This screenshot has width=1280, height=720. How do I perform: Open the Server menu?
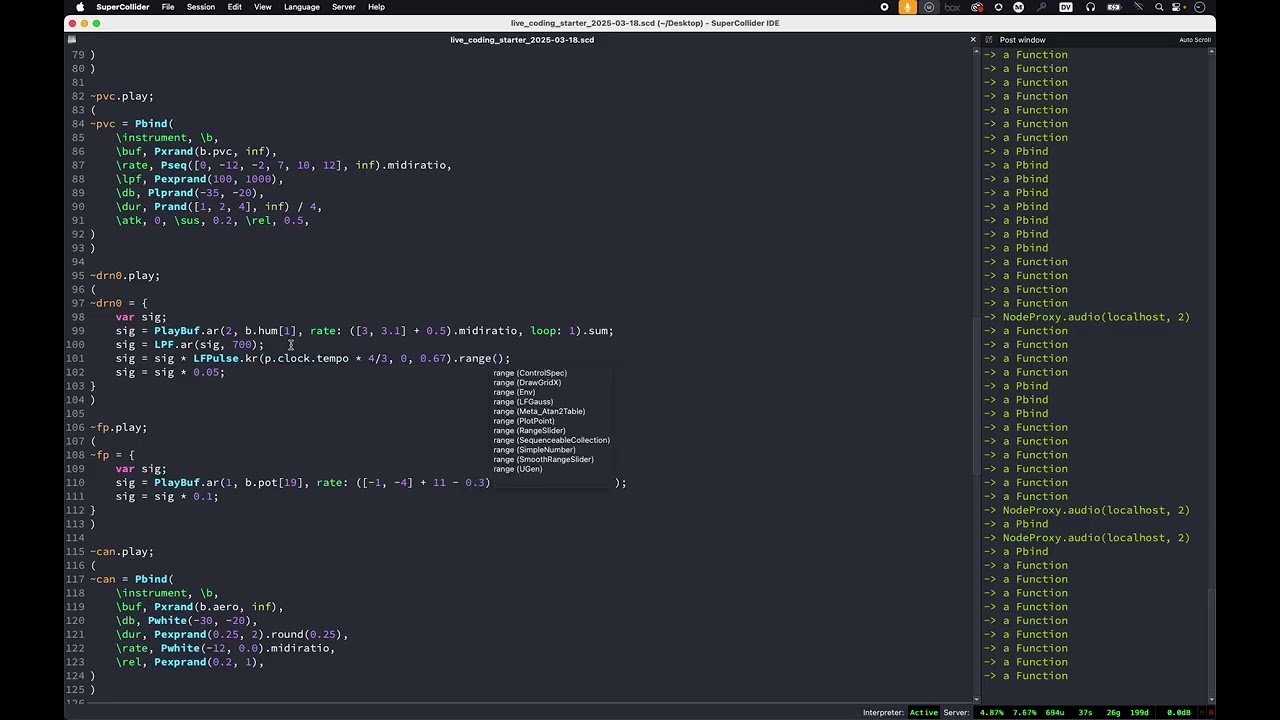344,7
